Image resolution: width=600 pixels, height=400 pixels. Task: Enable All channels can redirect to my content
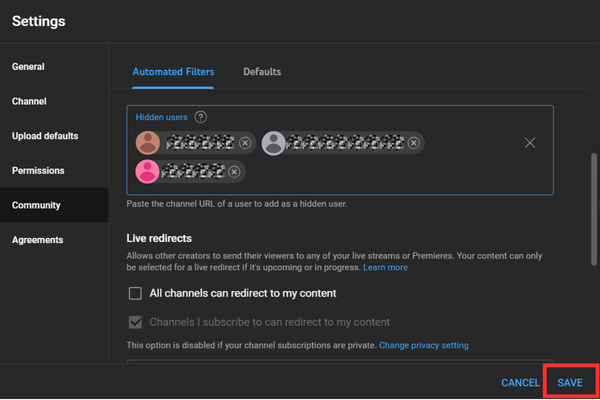(x=135, y=294)
